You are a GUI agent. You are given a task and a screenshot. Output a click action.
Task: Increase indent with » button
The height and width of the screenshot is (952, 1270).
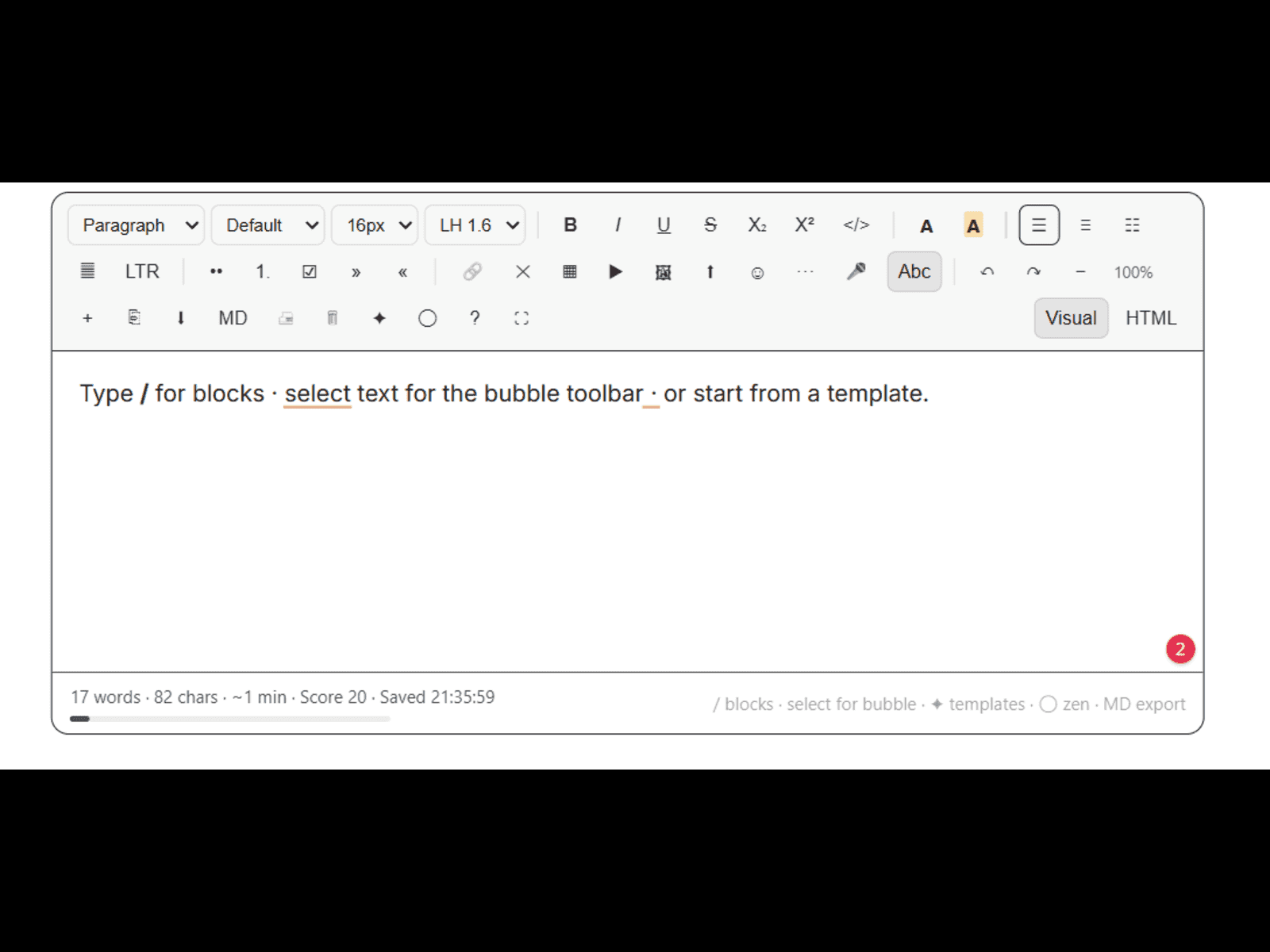356,271
